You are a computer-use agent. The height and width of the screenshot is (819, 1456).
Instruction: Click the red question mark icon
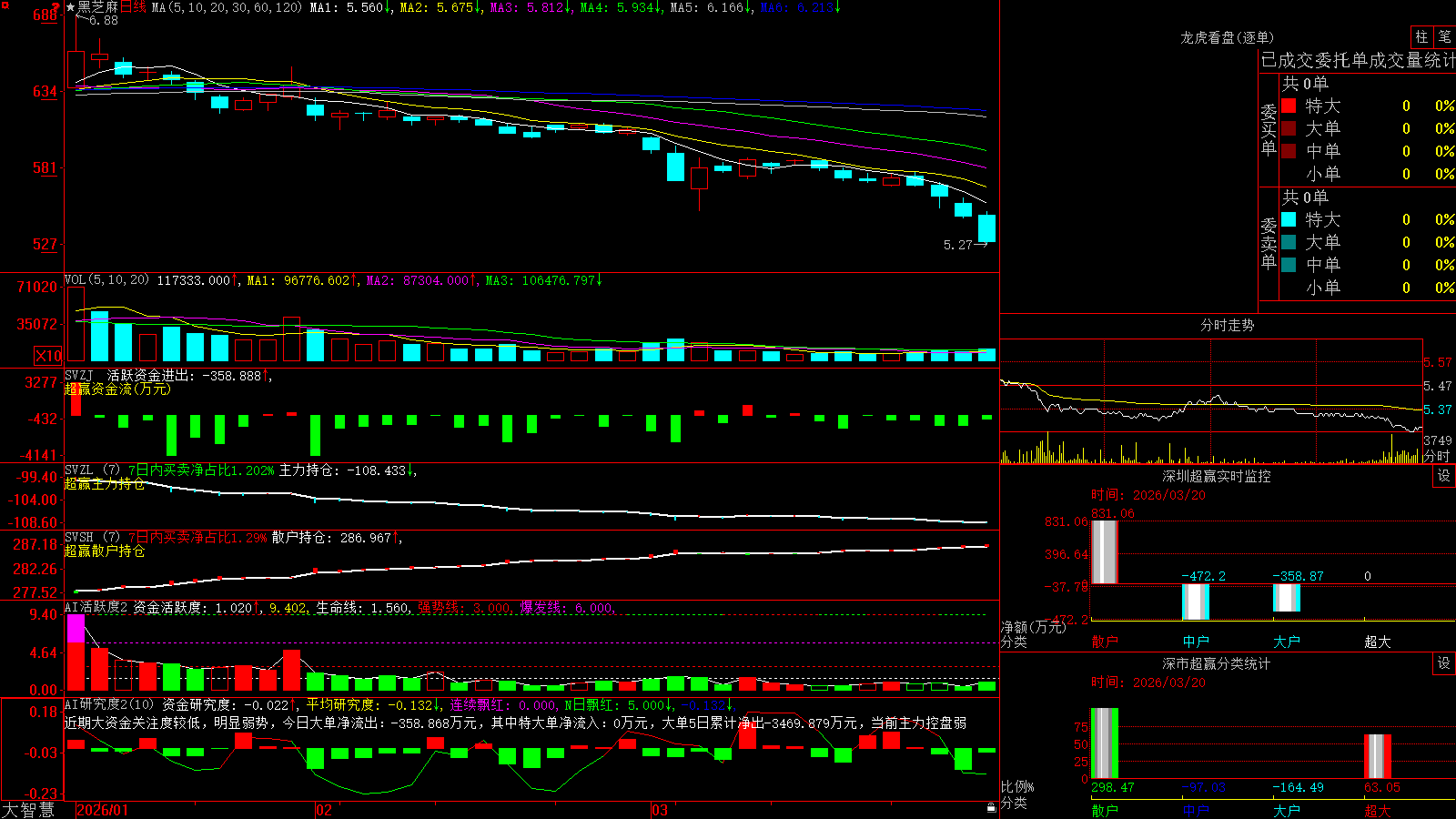[x=56, y=8]
